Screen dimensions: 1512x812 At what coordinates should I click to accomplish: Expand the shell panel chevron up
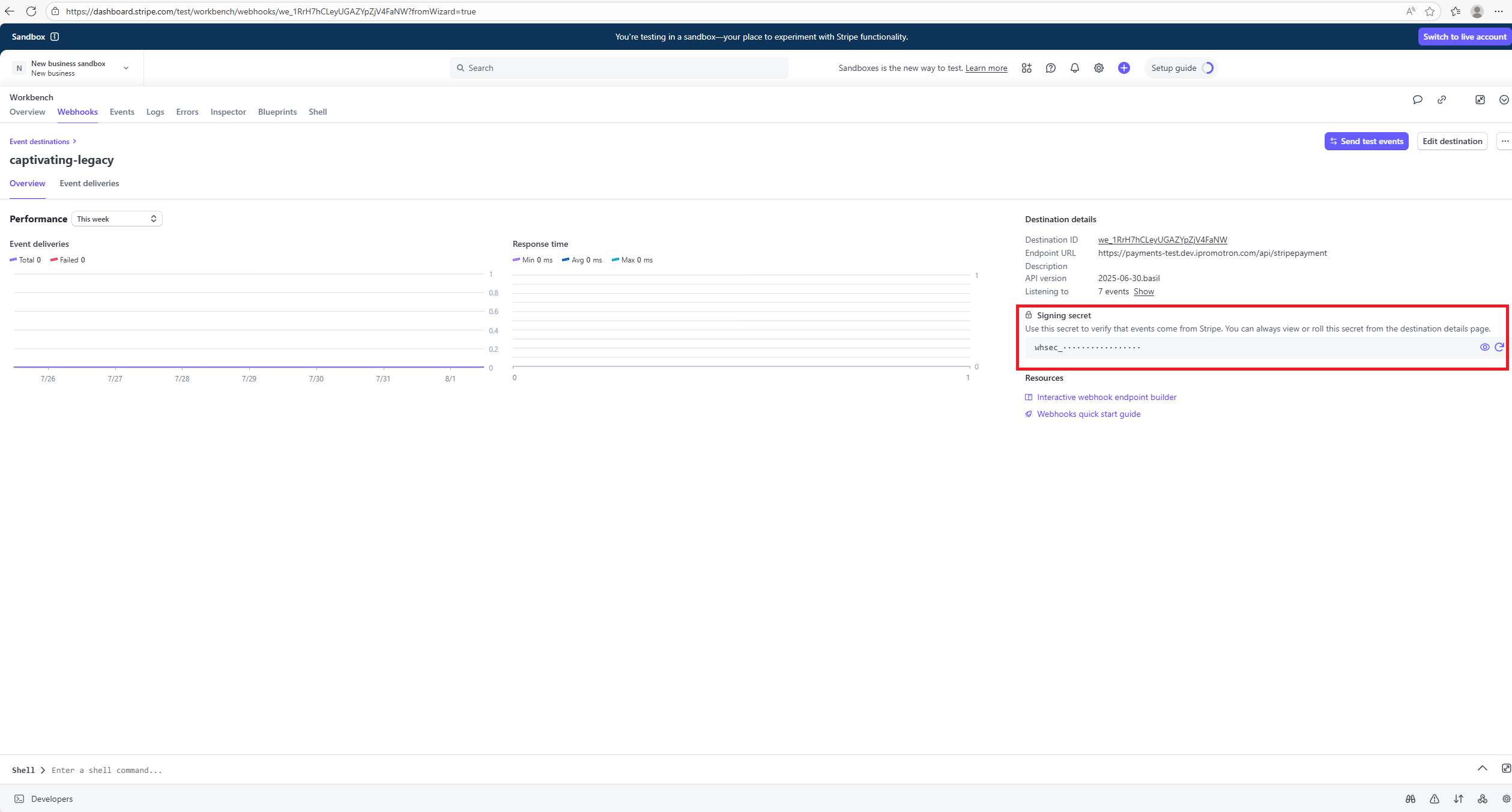tap(1483, 768)
